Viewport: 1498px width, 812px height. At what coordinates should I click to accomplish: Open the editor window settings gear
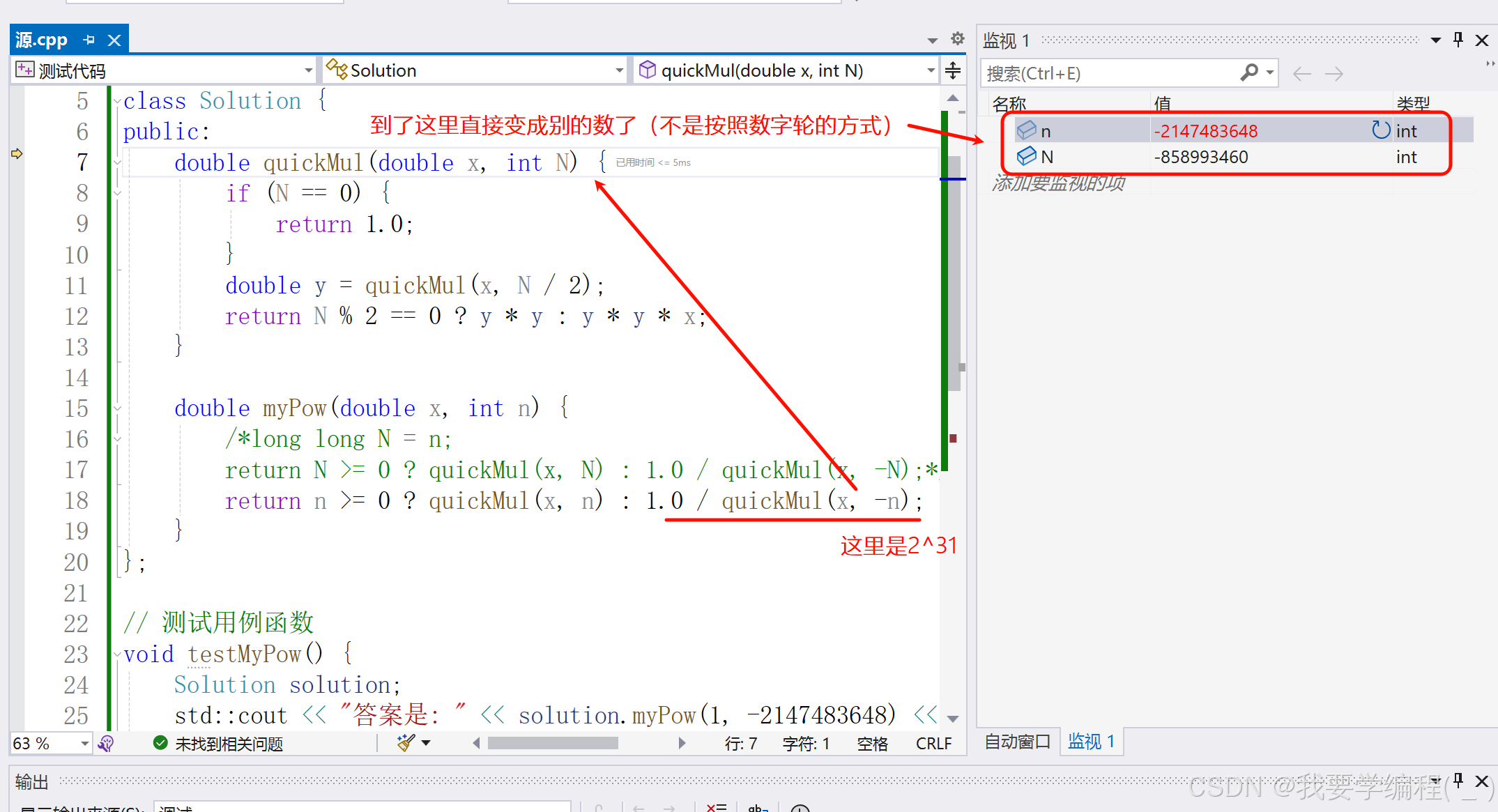958,39
